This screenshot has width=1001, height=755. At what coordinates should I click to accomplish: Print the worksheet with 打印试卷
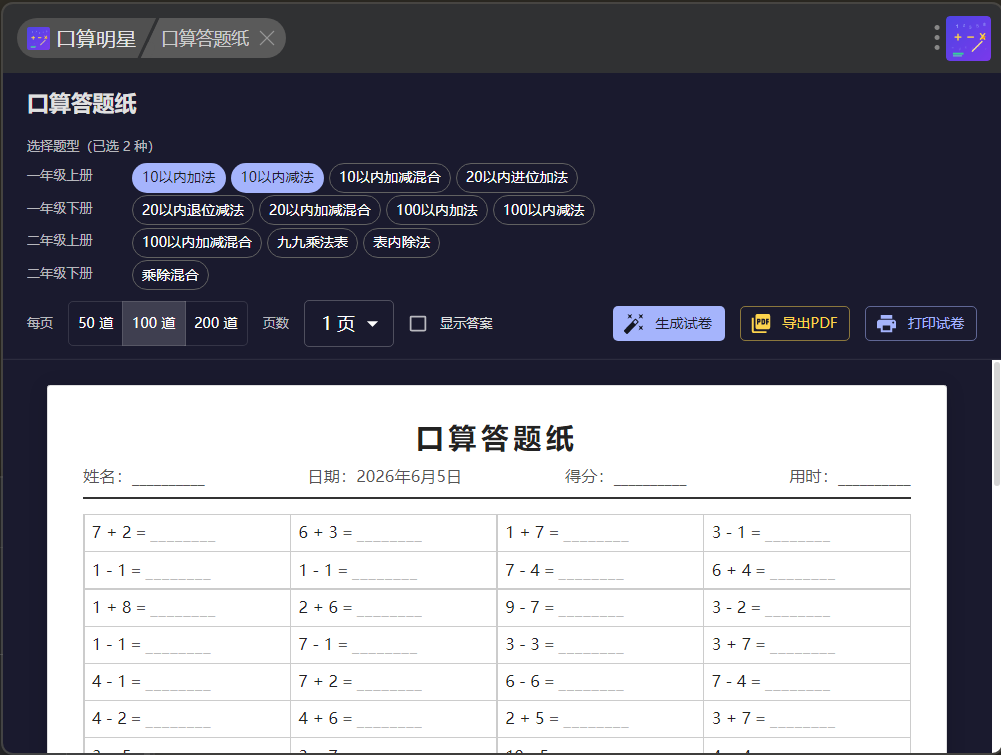[921, 324]
